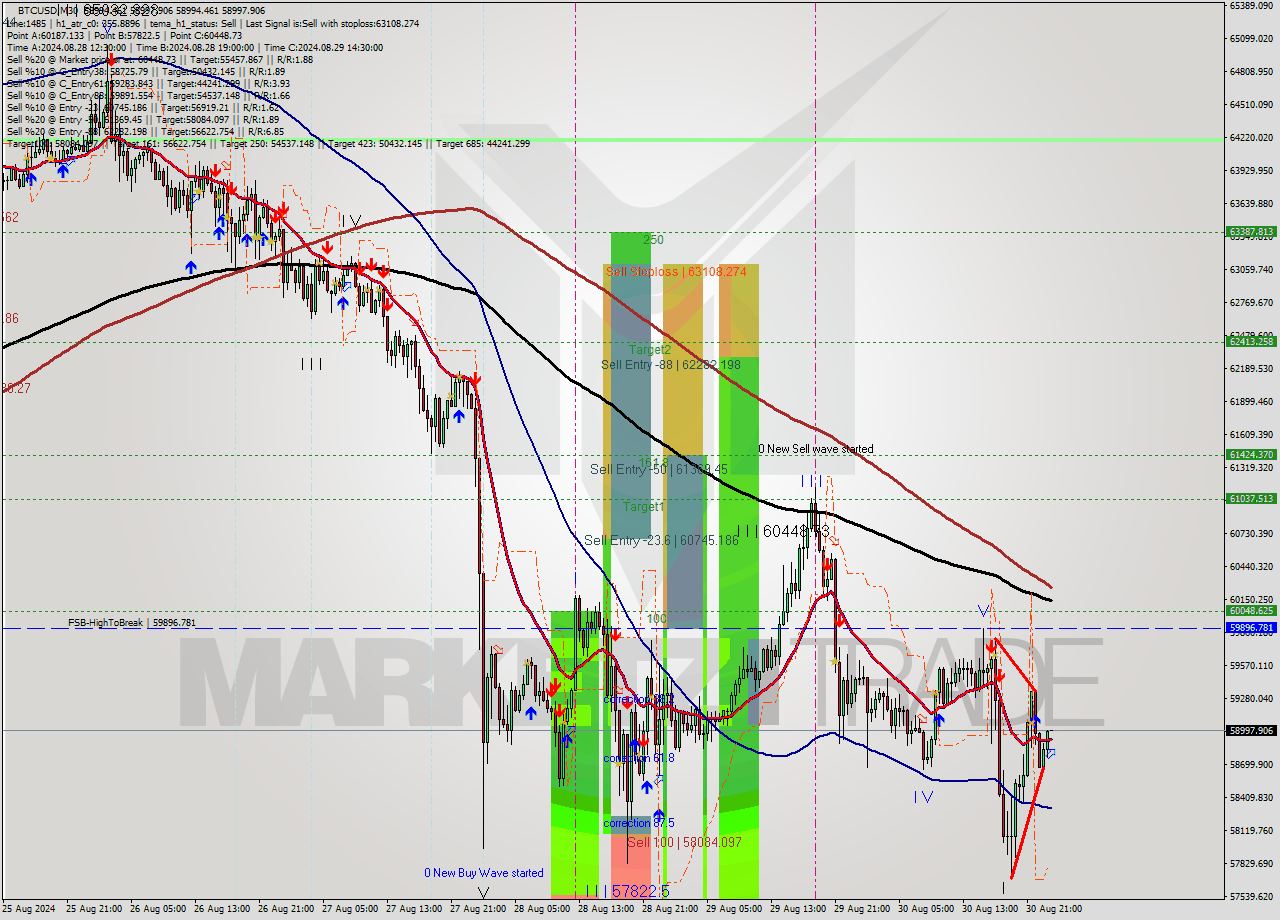1280x920 pixels.
Task: Click the 62769.670 price axis value
Action: point(1251,302)
